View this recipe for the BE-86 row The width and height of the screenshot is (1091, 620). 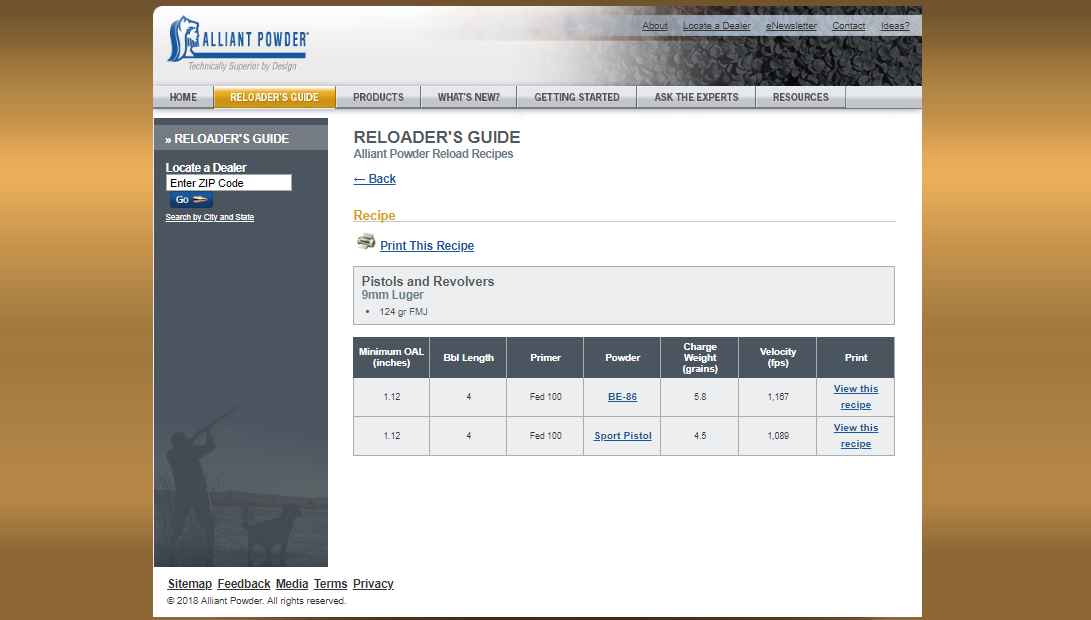[855, 397]
